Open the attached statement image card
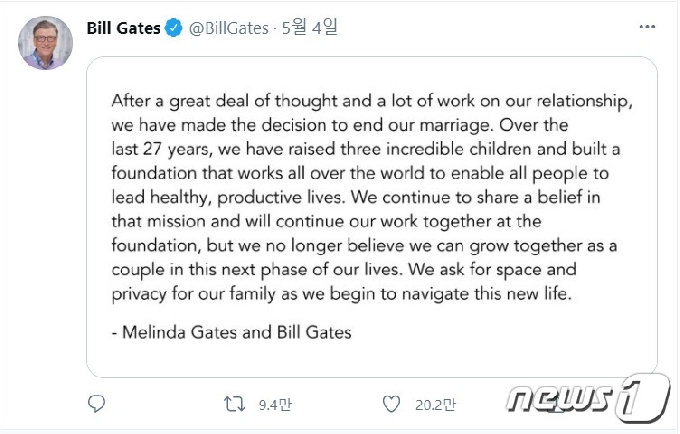The image size is (680, 434). click(x=370, y=215)
